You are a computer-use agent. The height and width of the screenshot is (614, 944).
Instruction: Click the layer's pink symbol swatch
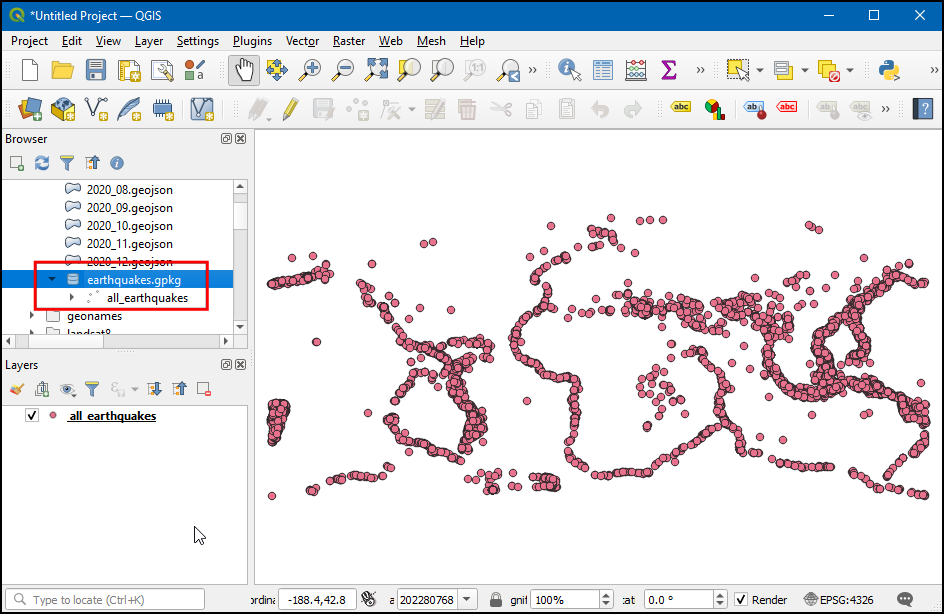(53, 416)
